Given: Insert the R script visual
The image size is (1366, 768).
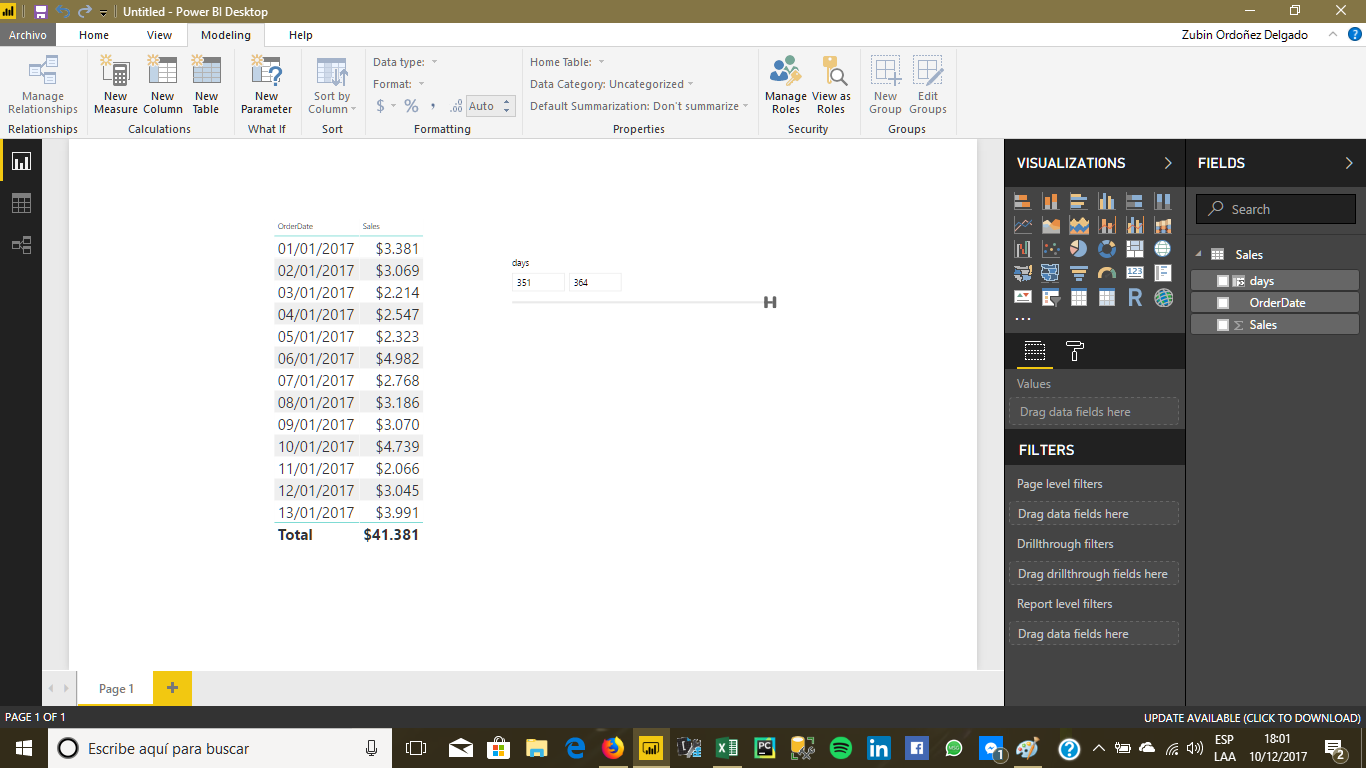Looking at the screenshot, I should [x=1134, y=297].
